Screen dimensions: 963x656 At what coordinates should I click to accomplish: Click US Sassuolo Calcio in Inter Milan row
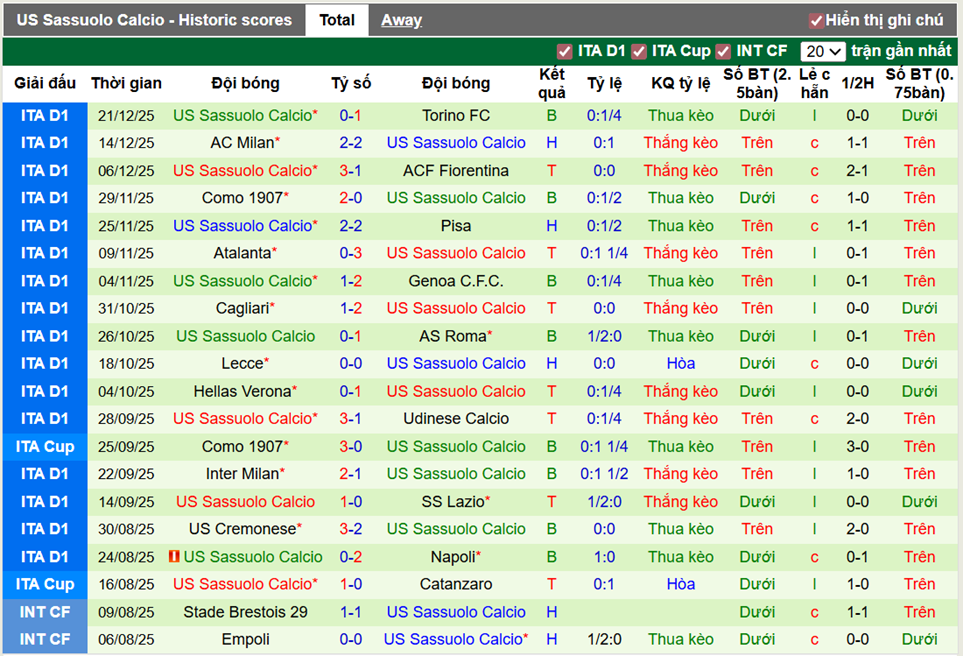click(x=456, y=474)
